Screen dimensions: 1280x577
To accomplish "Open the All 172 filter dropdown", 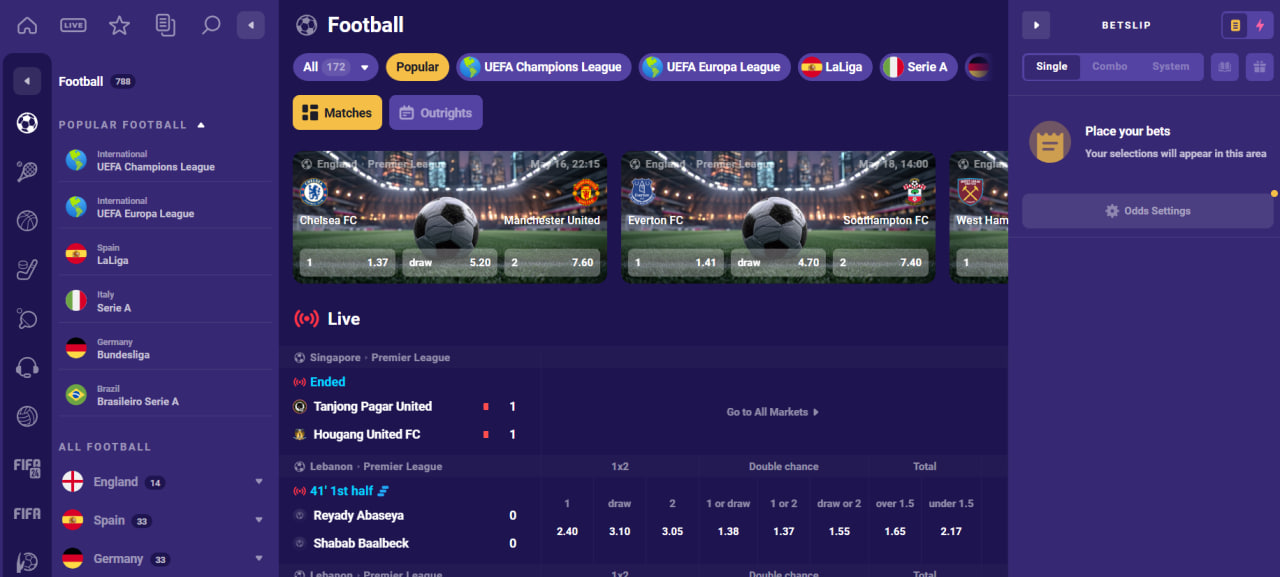I will (x=336, y=67).
